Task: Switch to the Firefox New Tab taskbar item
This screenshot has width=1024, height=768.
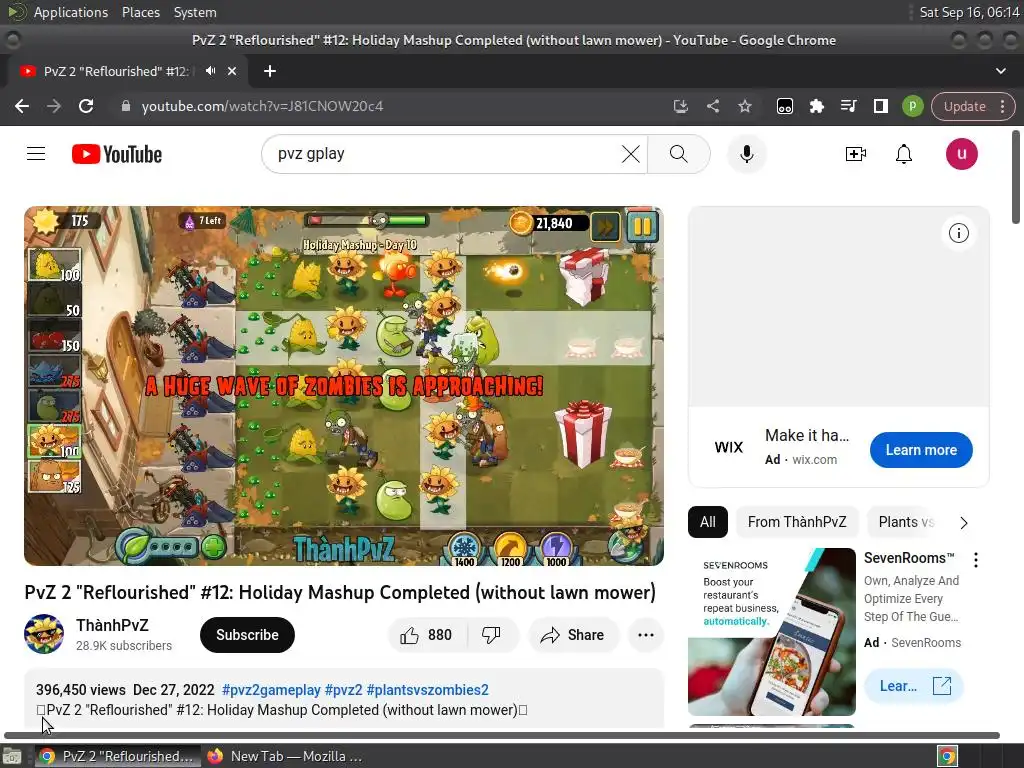Action: pos(285,756)
